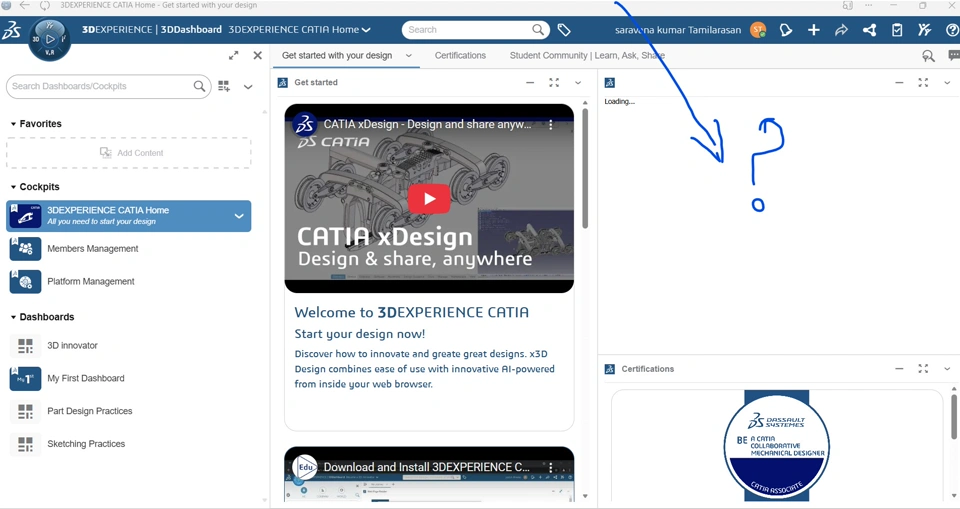Collapse the Dashboards section
960x509 pixels.
13,317
